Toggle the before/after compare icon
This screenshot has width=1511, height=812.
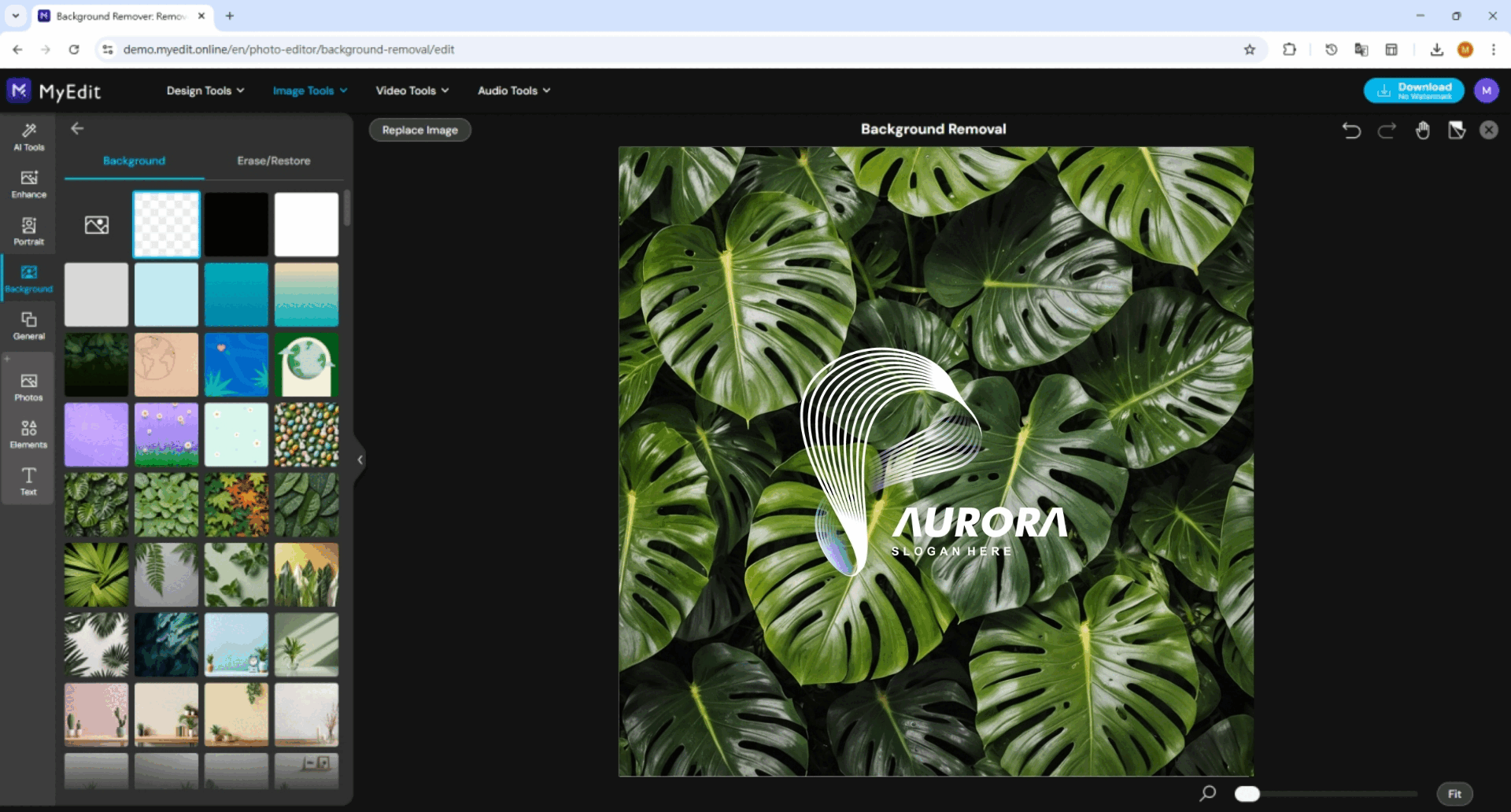pyautogui.click(x=1457, y=131)
